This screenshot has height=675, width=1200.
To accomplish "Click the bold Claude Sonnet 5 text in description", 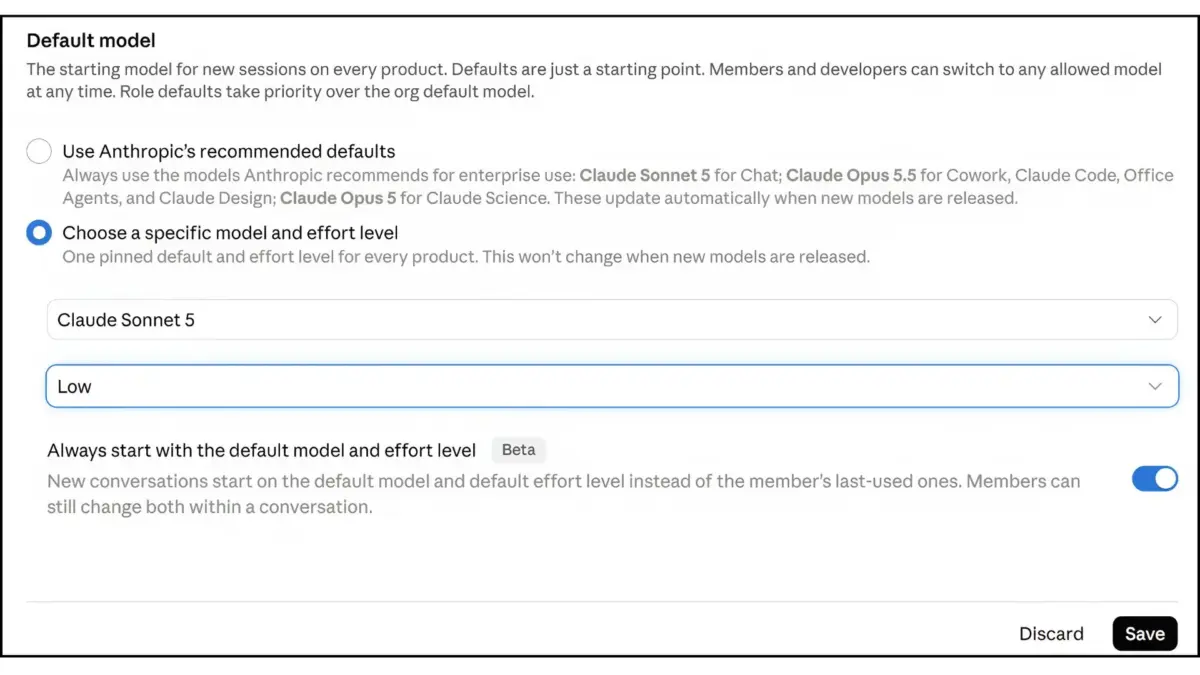I will [x=645, y=175].
